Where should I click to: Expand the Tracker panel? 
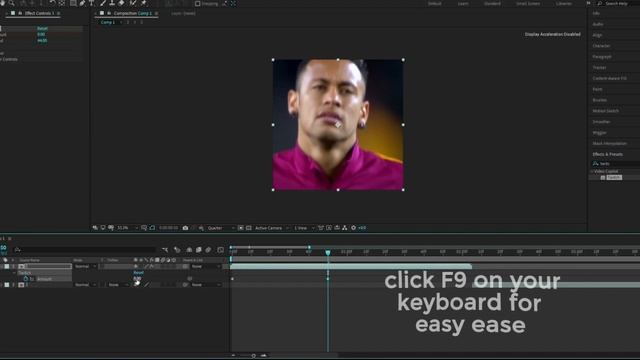point(599,68)
